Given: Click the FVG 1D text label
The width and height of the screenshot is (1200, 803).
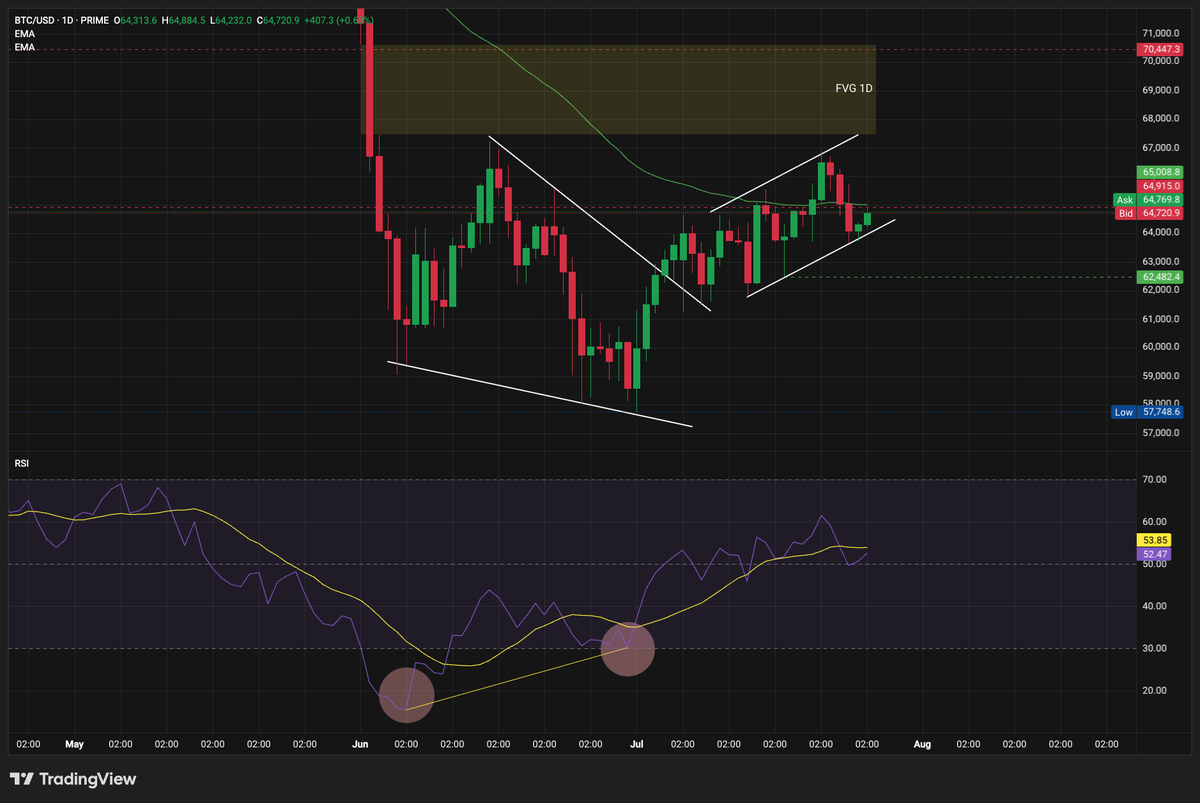Looking at the screenshot, I should (854, 88).
